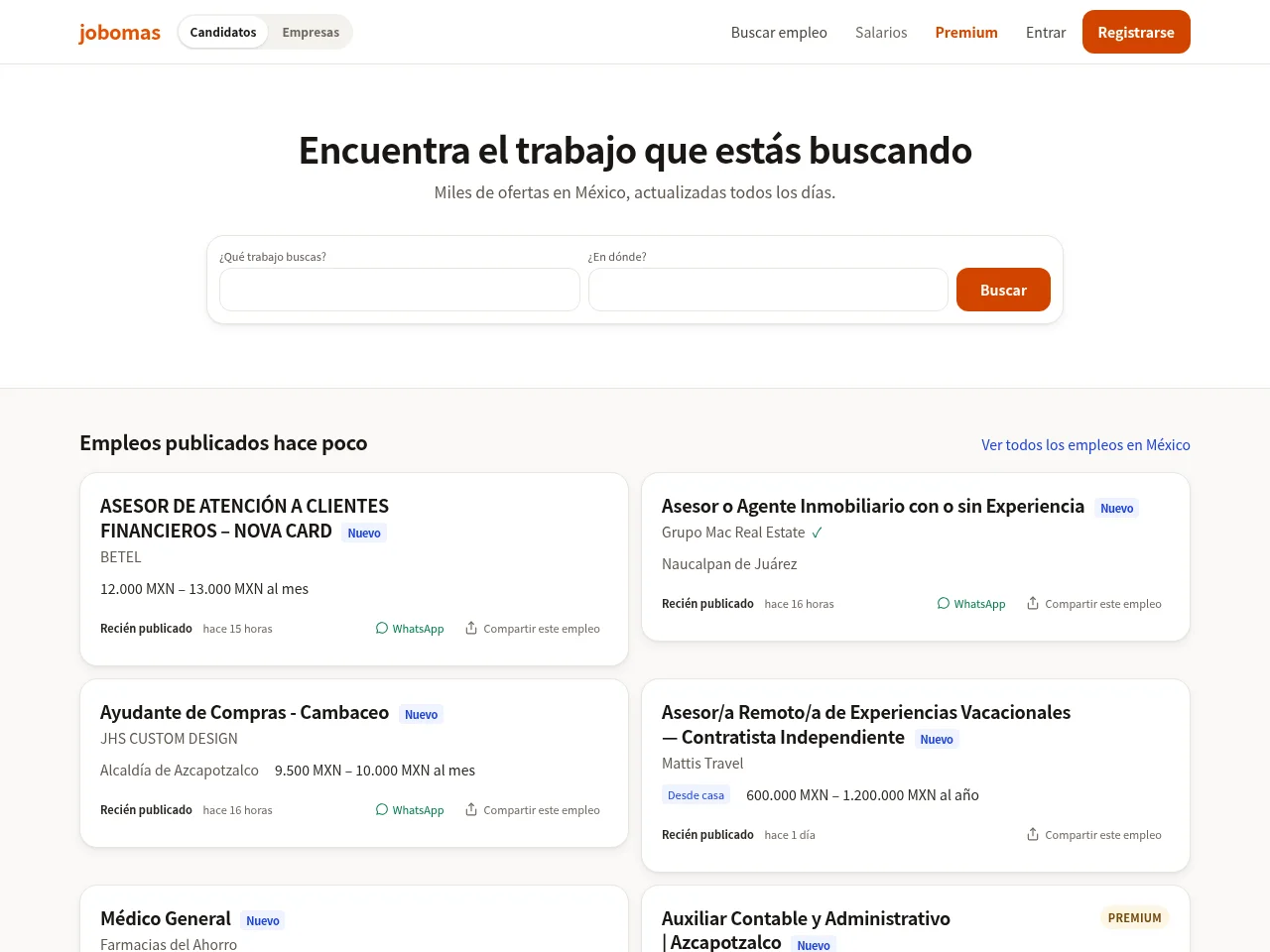Click the share icon on the BETEL job card
This screenshot has height=952, width=1270.
tap(471, 628)
